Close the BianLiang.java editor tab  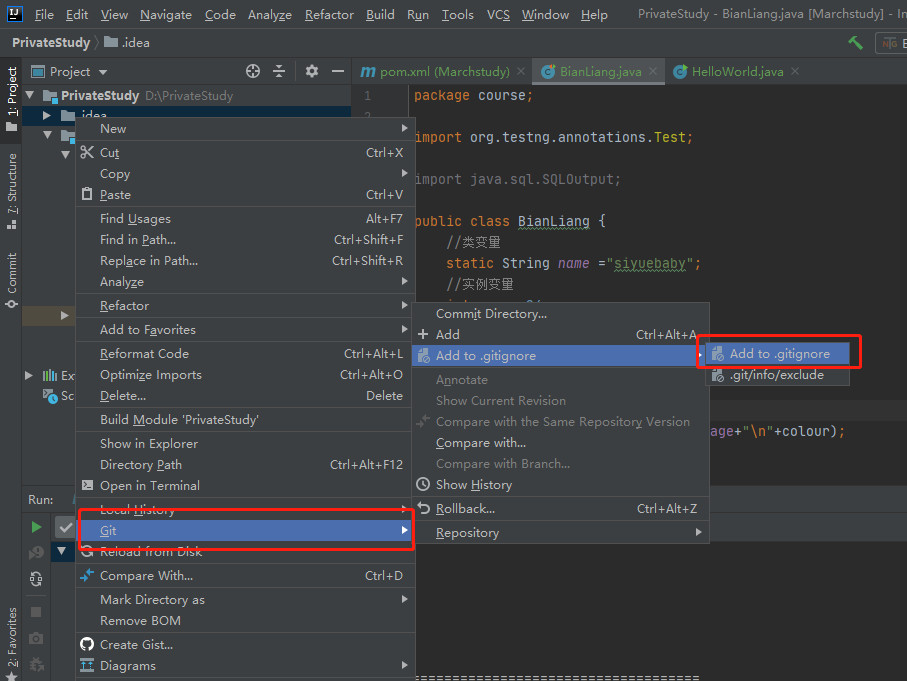(653, 72)
